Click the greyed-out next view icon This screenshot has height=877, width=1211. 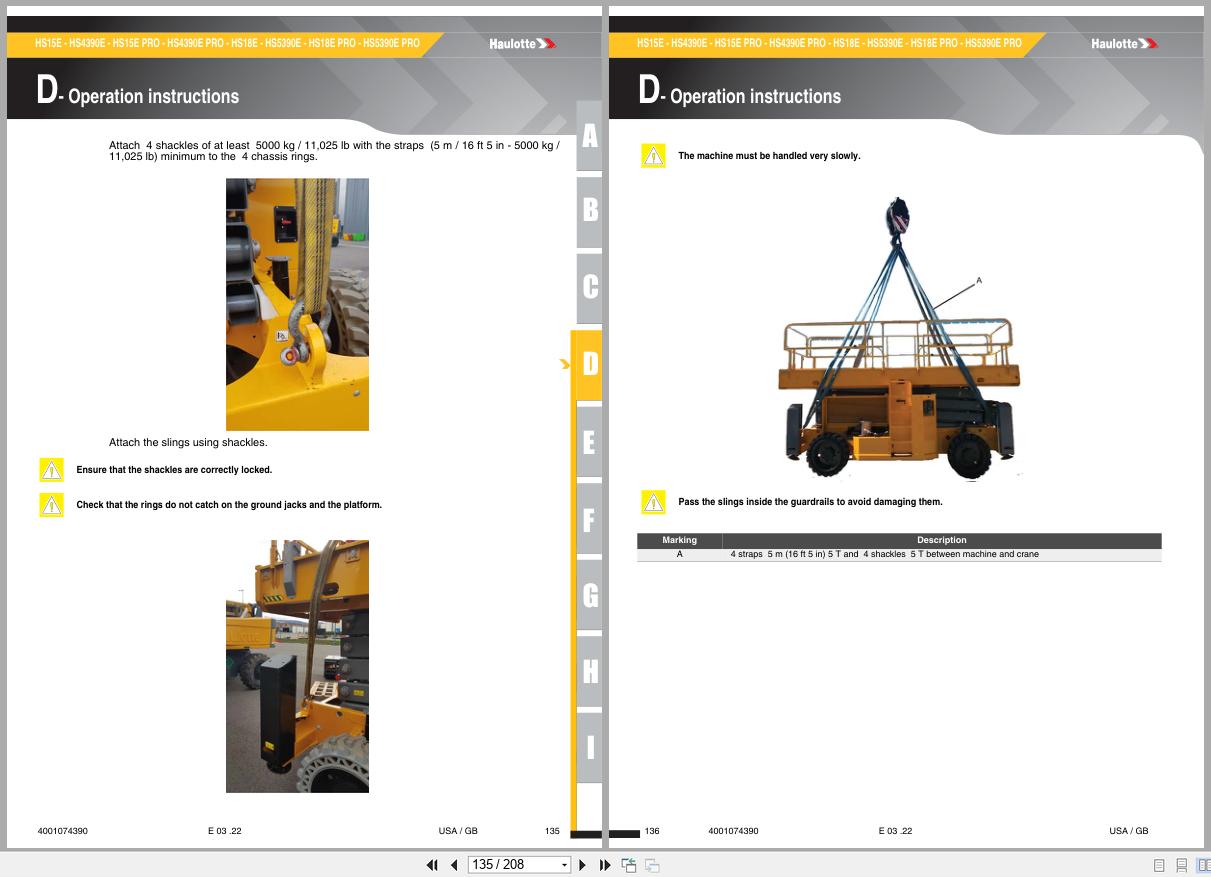pyautogui.click(x=652, y=865)
